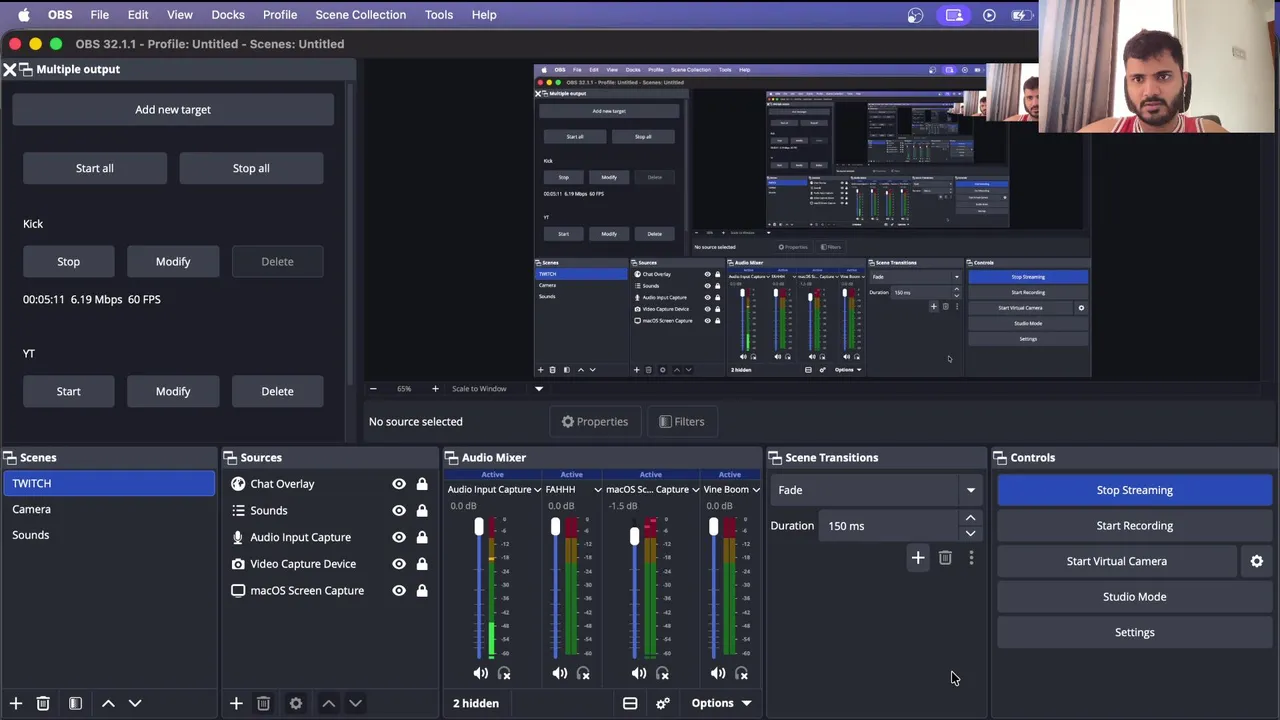Viewport: 1280px width, 720px height.
Task: Click Start Recording button
Action: 1134,526
